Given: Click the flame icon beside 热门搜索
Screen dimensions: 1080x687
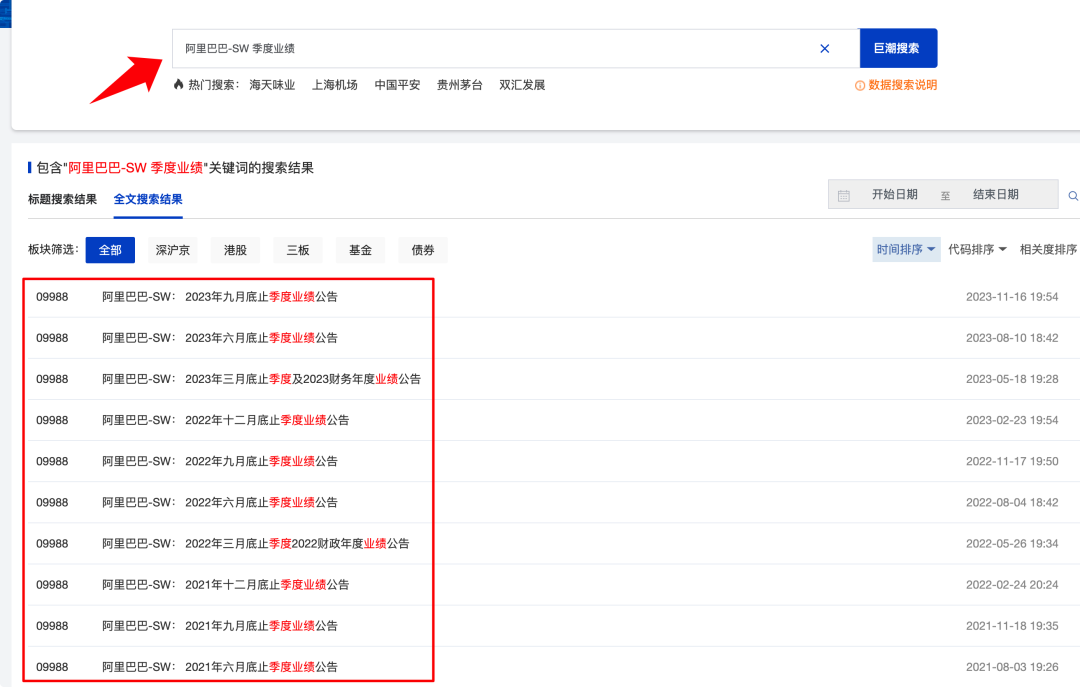Looking at the screenshot, I should coord(178,84).
